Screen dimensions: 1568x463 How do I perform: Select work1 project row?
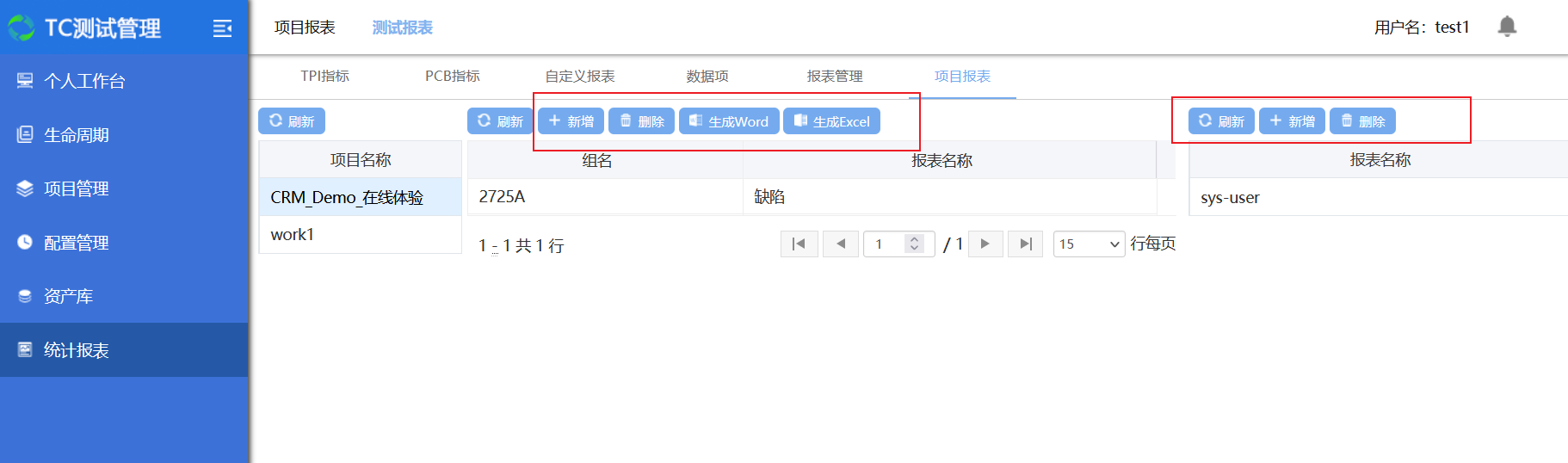[361, 234]
